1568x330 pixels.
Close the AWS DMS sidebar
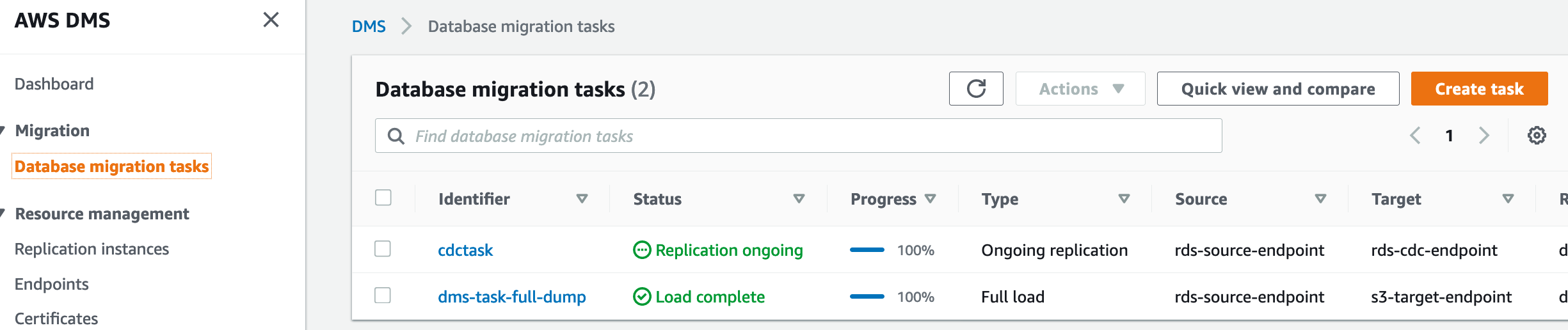tap(271, 20)
